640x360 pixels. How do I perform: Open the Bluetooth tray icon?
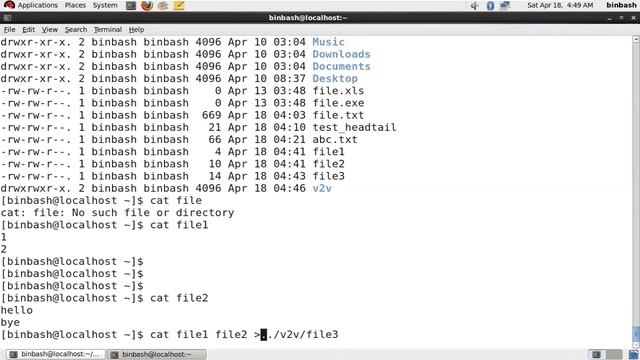[x=490, y=5]
